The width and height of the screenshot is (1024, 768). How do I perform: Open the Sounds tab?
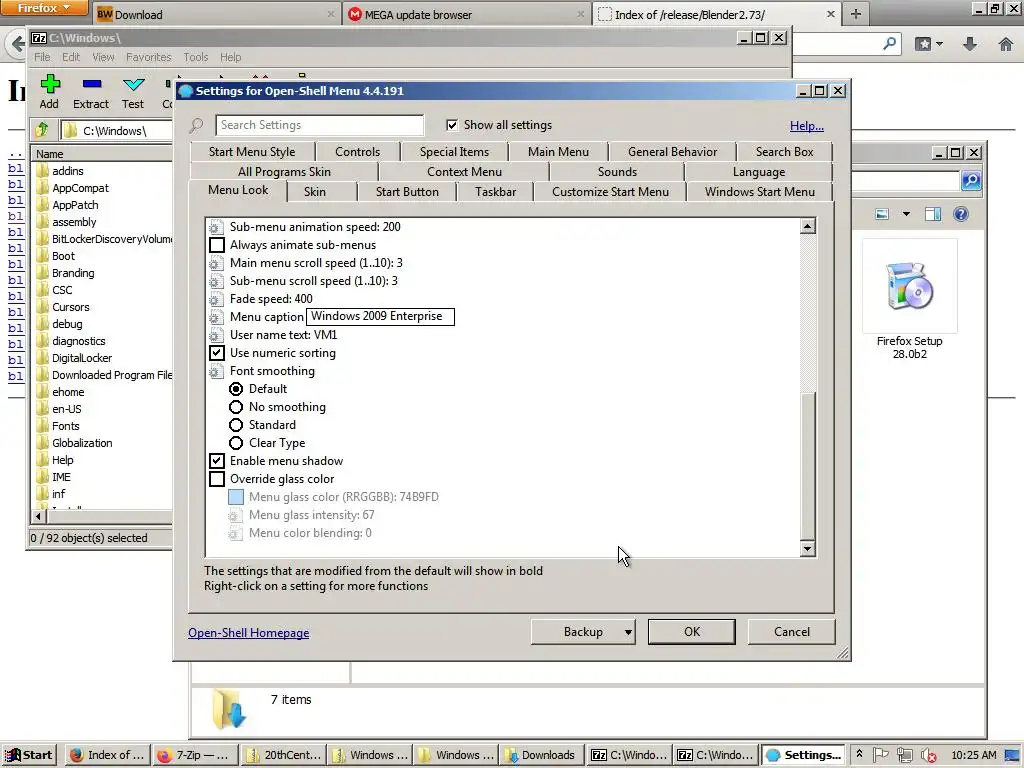[617, 172]
